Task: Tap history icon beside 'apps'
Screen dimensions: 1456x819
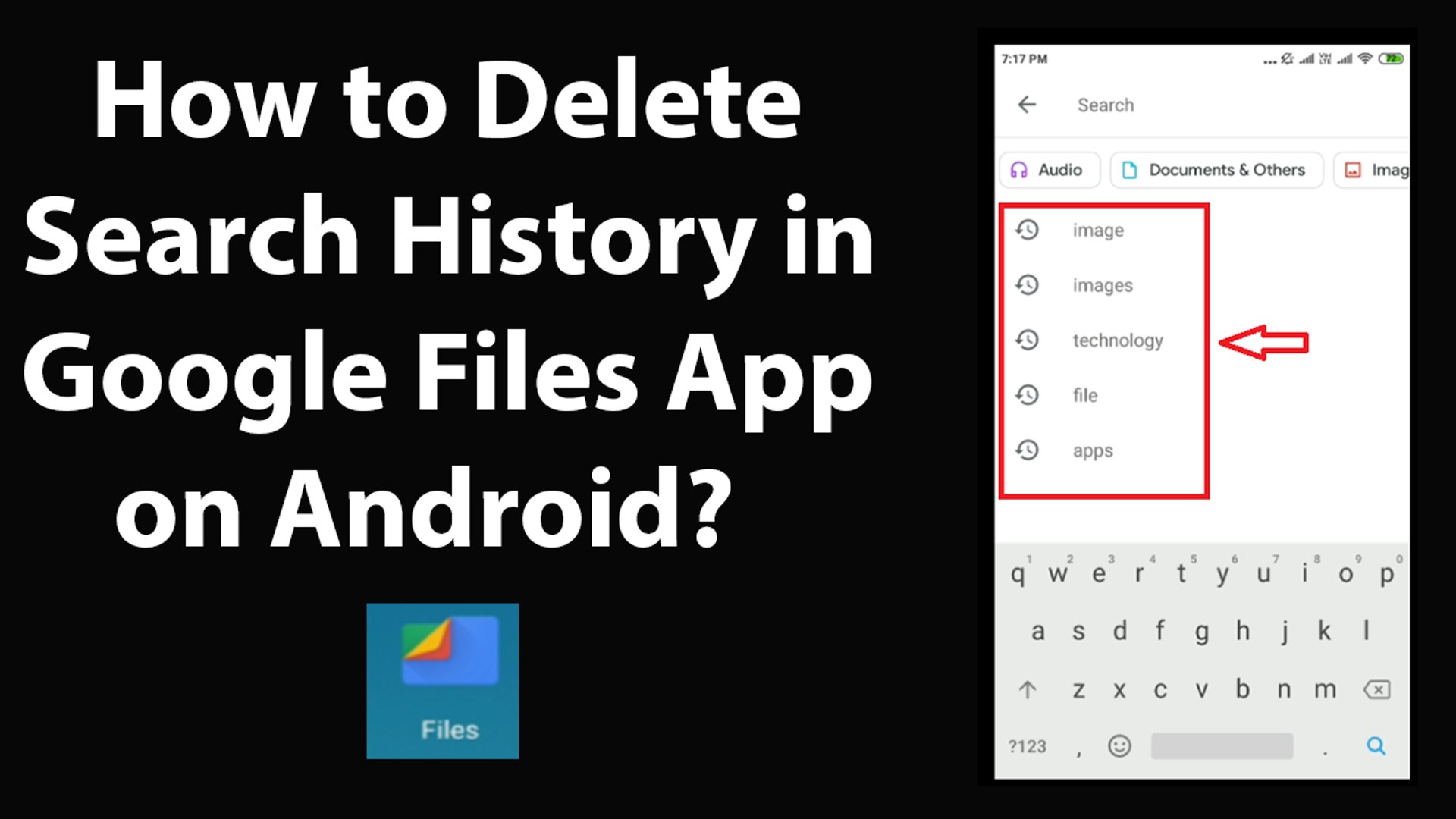Action: coord(1028,450)
